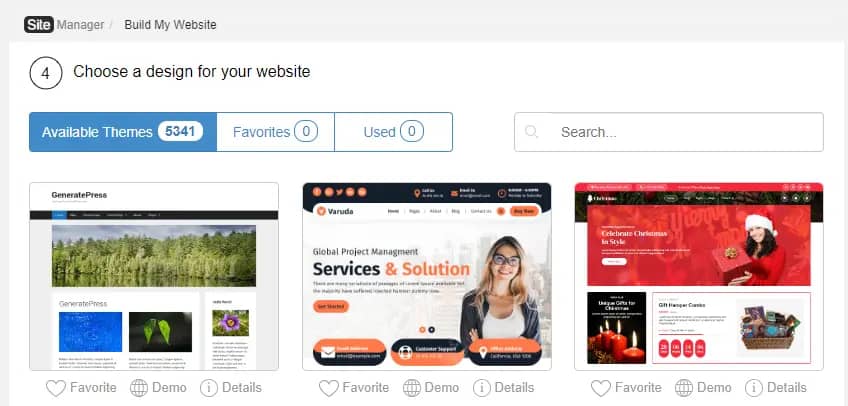Click the info Details icon under Christmas theme

coord(754,388)
